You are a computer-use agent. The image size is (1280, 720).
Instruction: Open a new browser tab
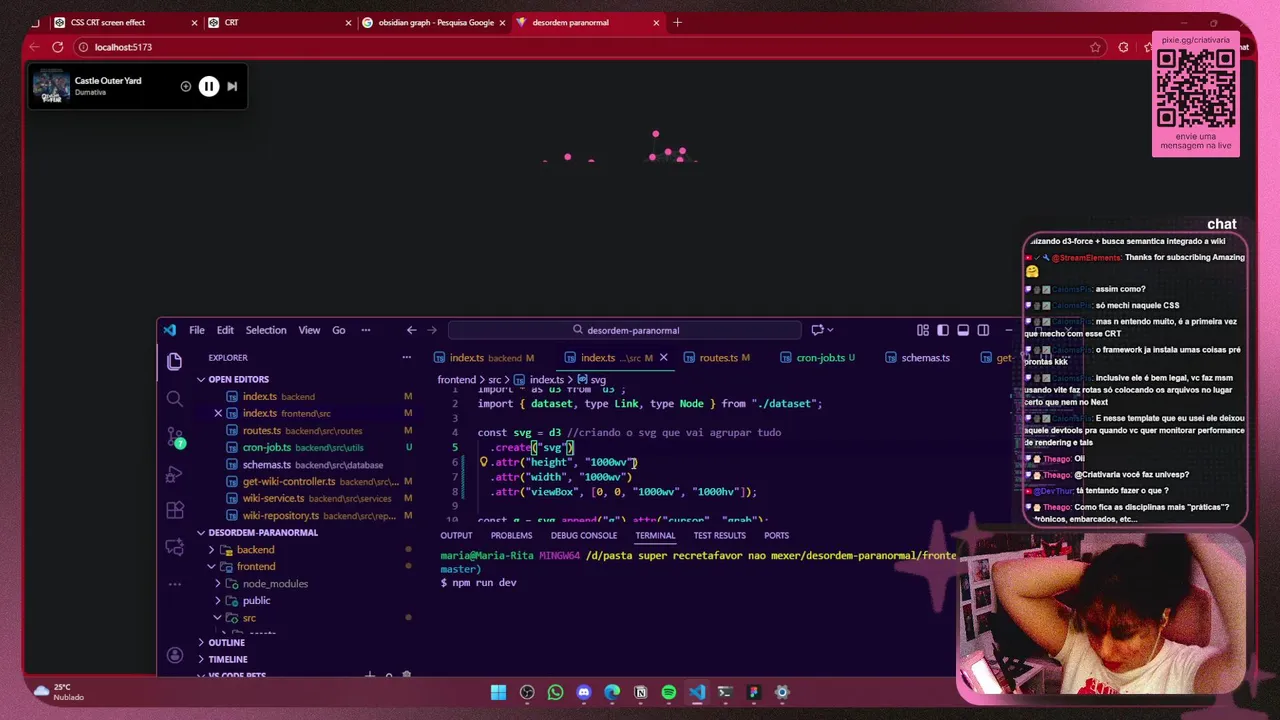pos(677,22)
